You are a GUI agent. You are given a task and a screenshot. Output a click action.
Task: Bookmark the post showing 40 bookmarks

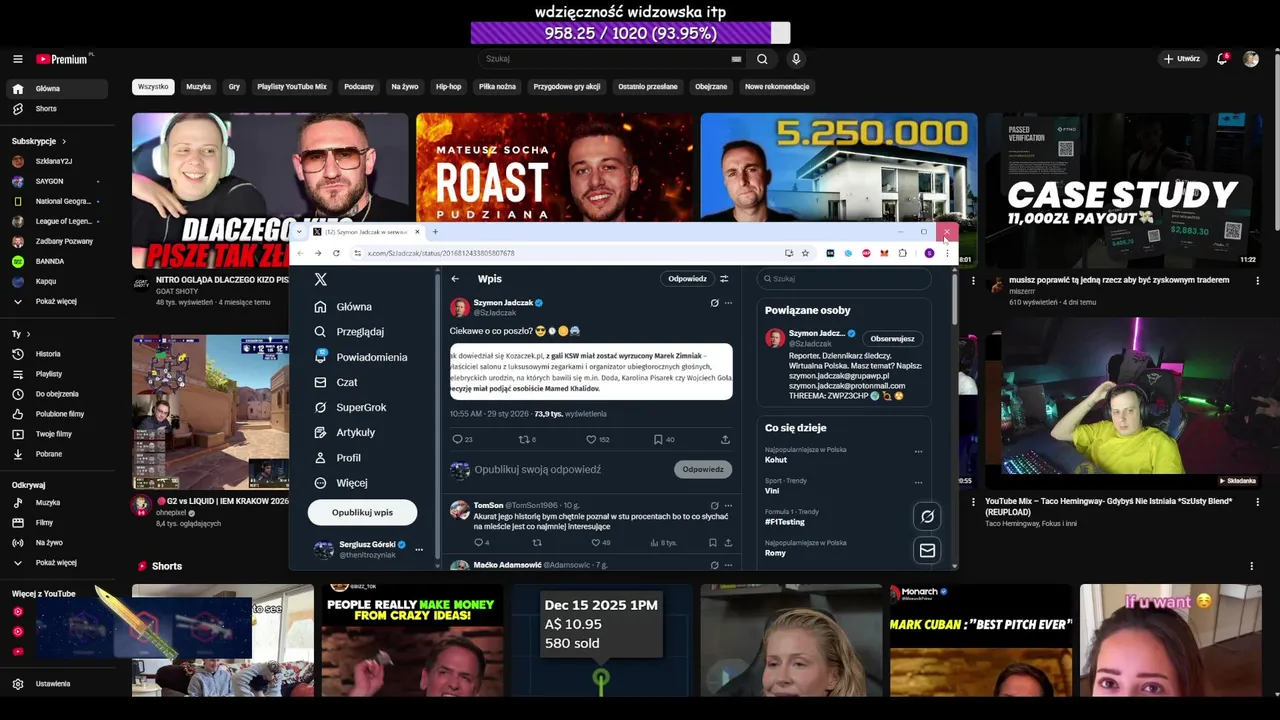[658, 439]
